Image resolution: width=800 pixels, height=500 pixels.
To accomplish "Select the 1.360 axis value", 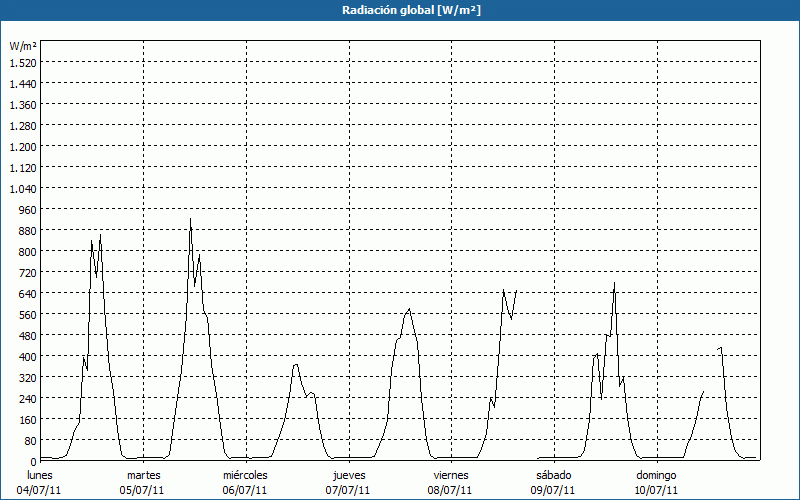I will coord(23,105).
